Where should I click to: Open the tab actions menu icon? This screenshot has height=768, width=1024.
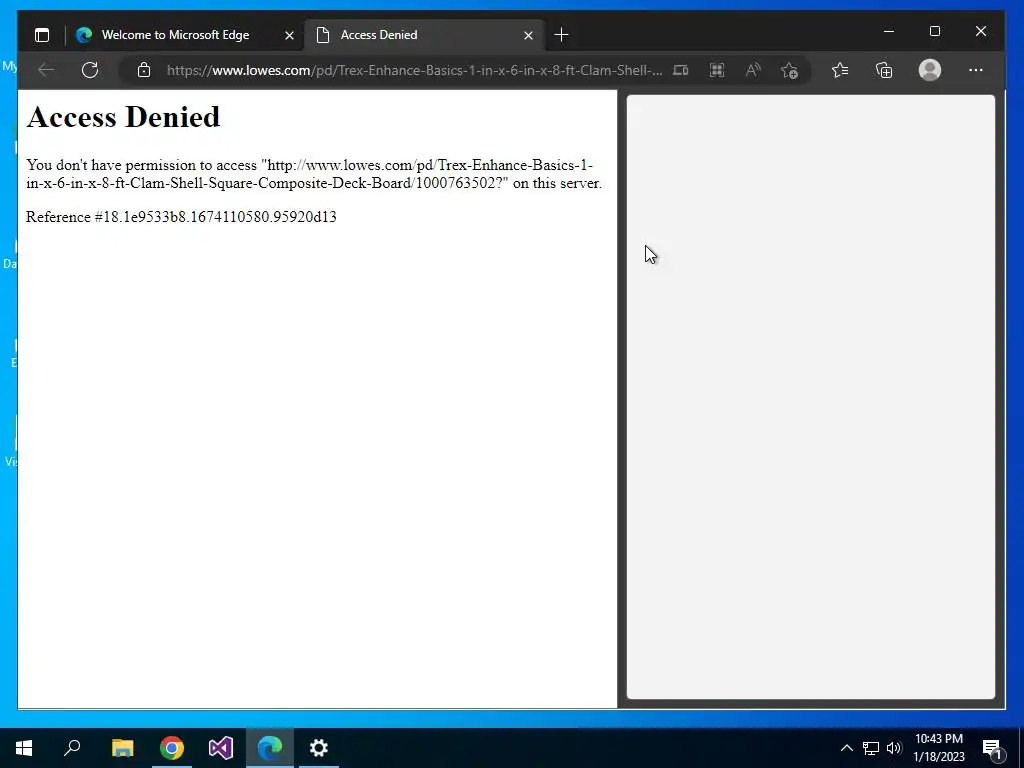click(42, 35)
